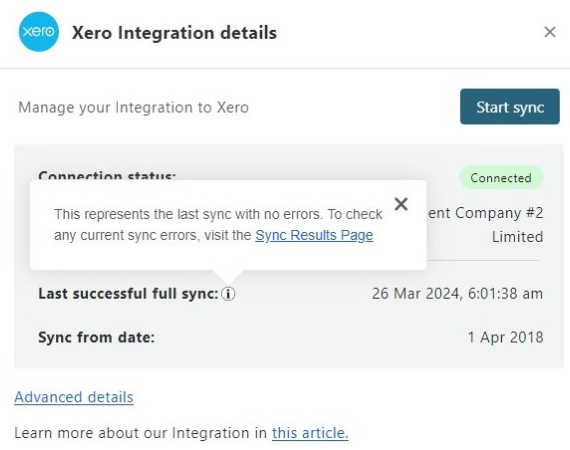Click the Start sync button
The image size is (570, 450).
coord(510,107)
